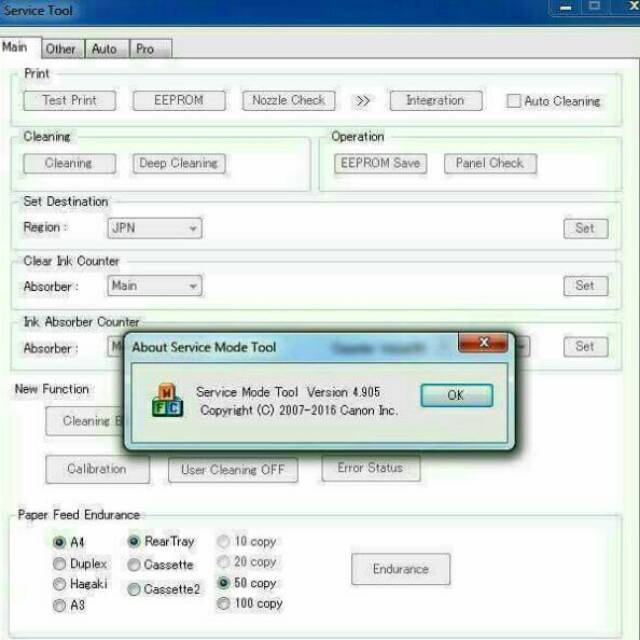Expand the Clear Ink Counter Absorber dropdown
This screenshot has height=640, width=640.
click(154, 286)
